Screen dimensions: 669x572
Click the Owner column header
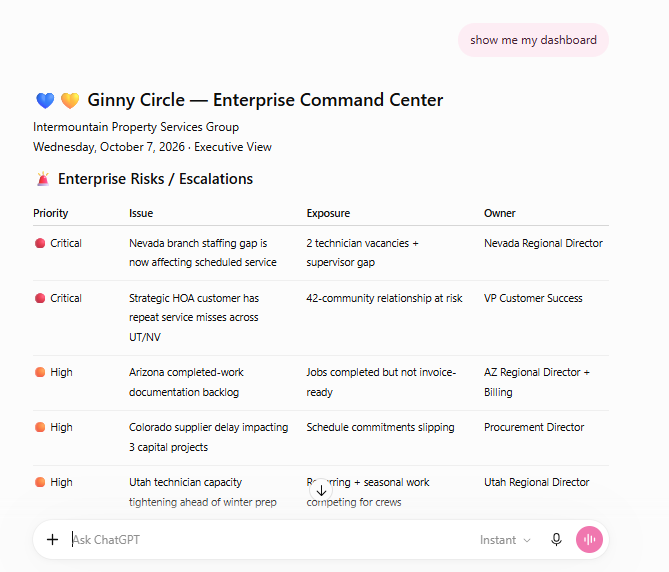tap(500, 213)
